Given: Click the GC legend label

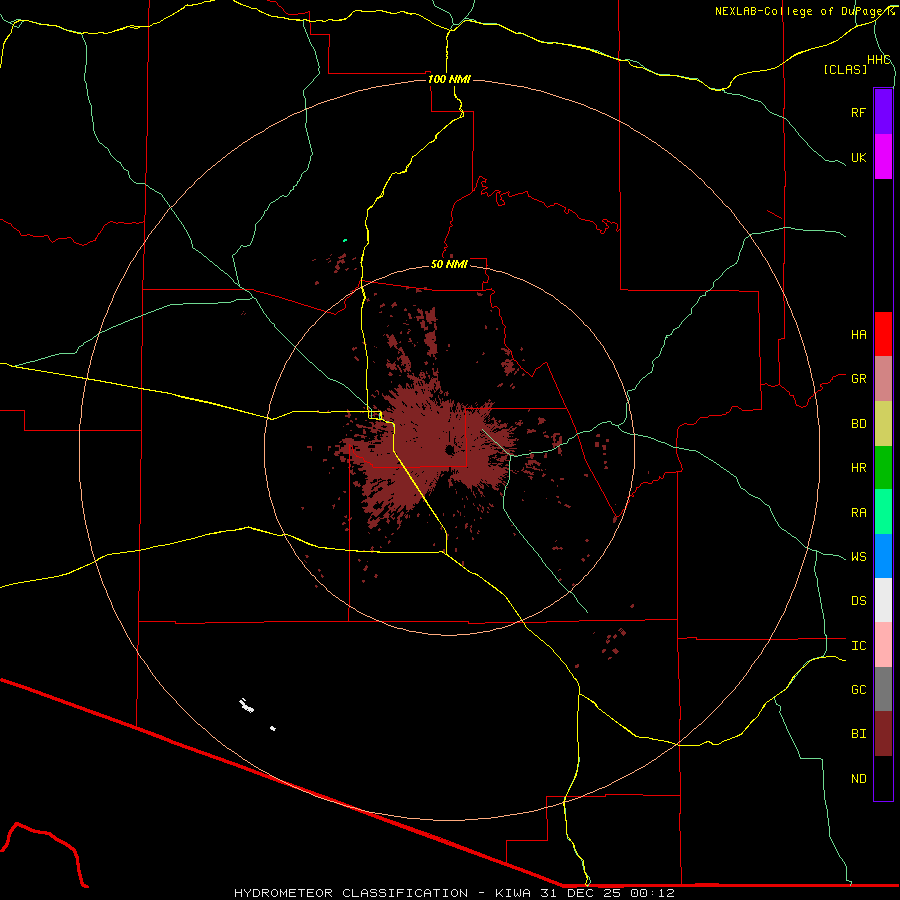Looking at the screenshot, I should click(858, 690).
